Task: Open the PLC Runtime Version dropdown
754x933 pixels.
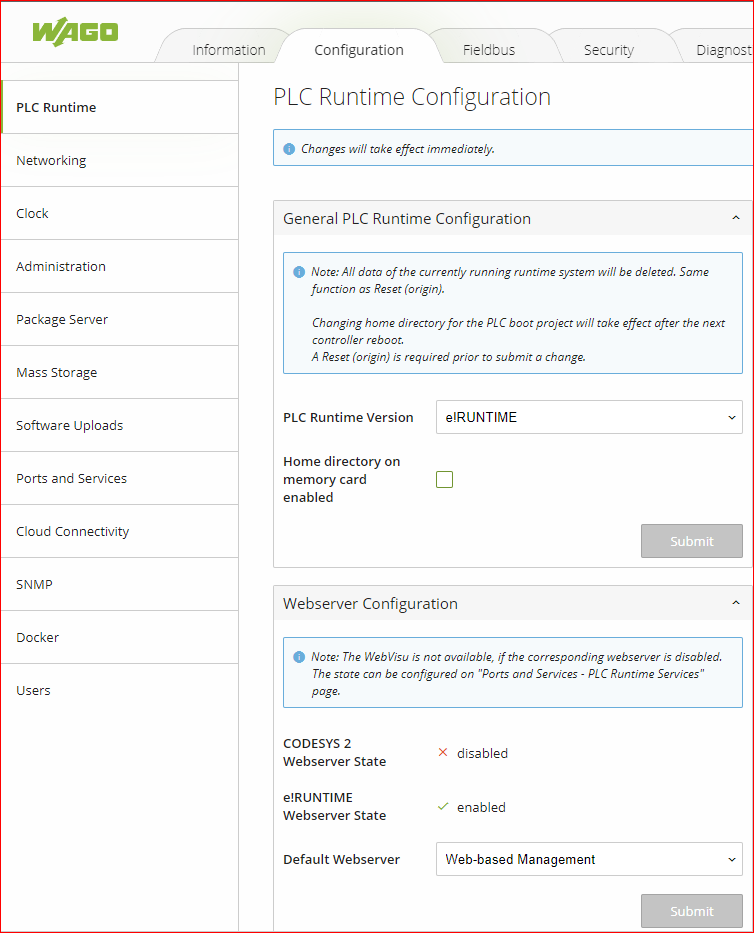Action: [588, 417]
